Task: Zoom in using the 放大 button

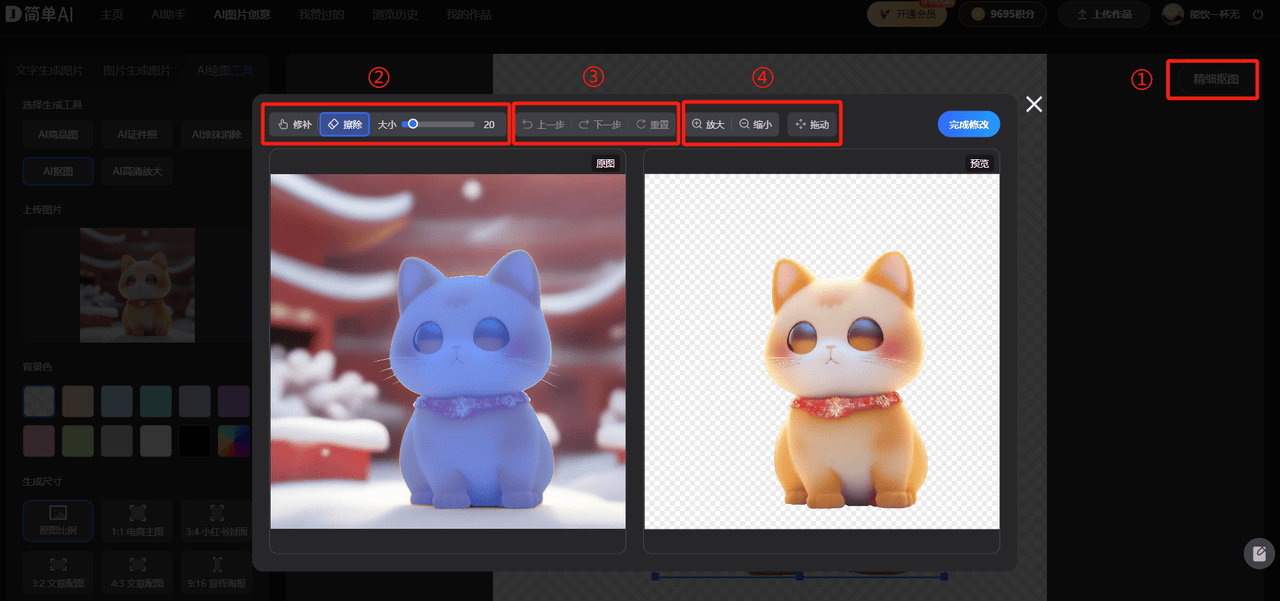Action: point(707,125)
